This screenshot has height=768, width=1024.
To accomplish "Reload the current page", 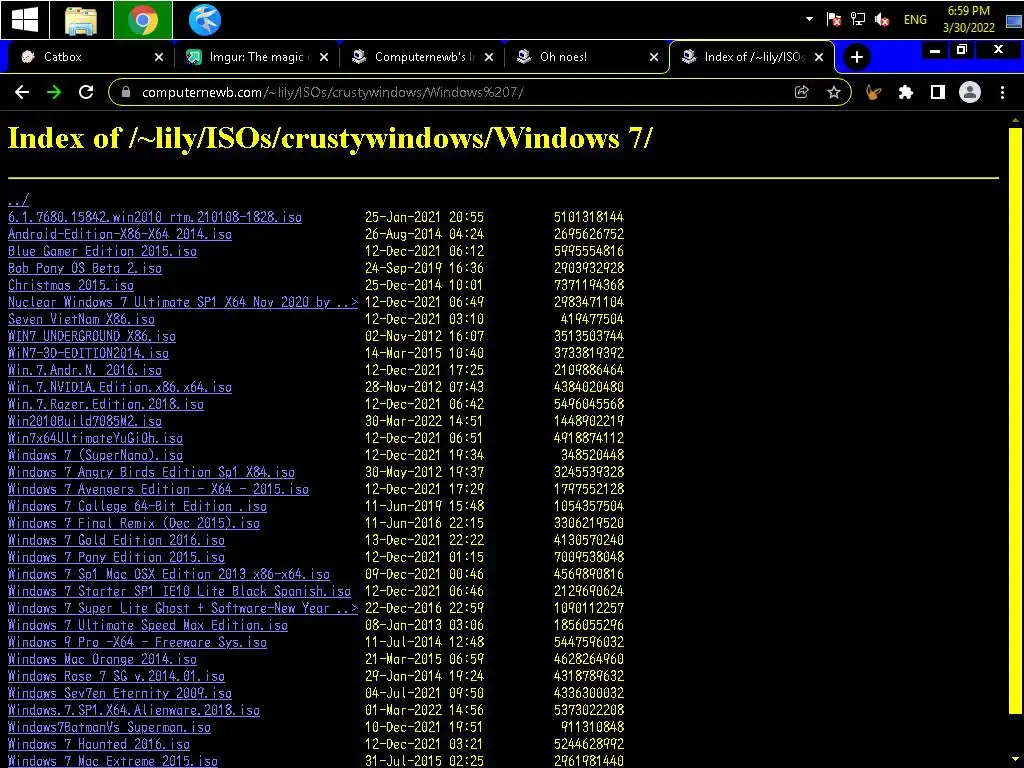I will pyautogui.click(x=86, y=92).
